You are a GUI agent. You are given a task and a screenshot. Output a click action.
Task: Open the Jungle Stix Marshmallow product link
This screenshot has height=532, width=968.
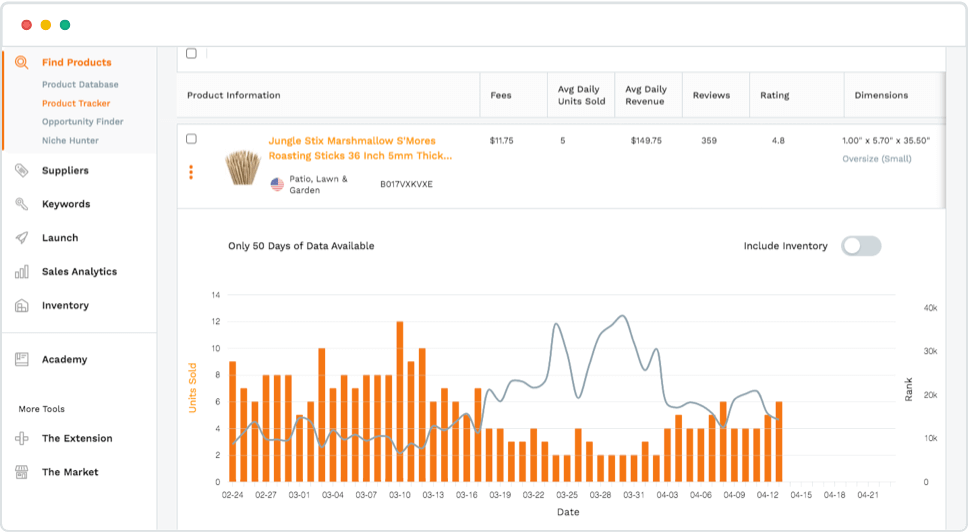(360, 148)
